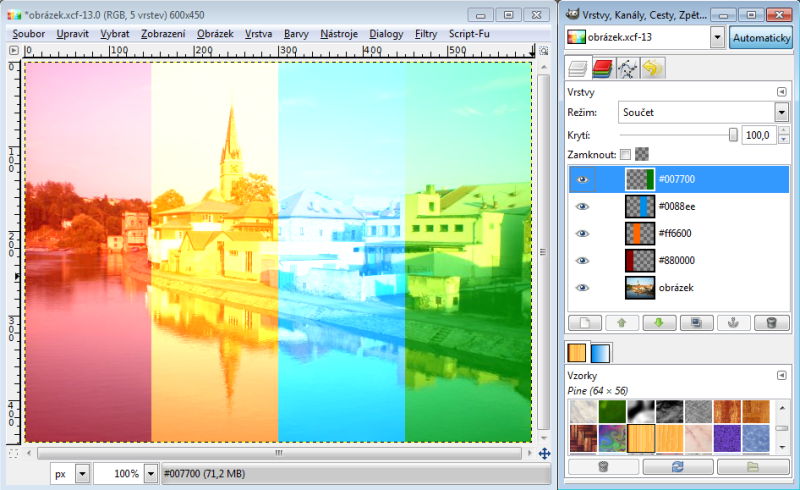Hide the #0088ee layer via eye icon
800x490 pixels.
click(583, 207)
